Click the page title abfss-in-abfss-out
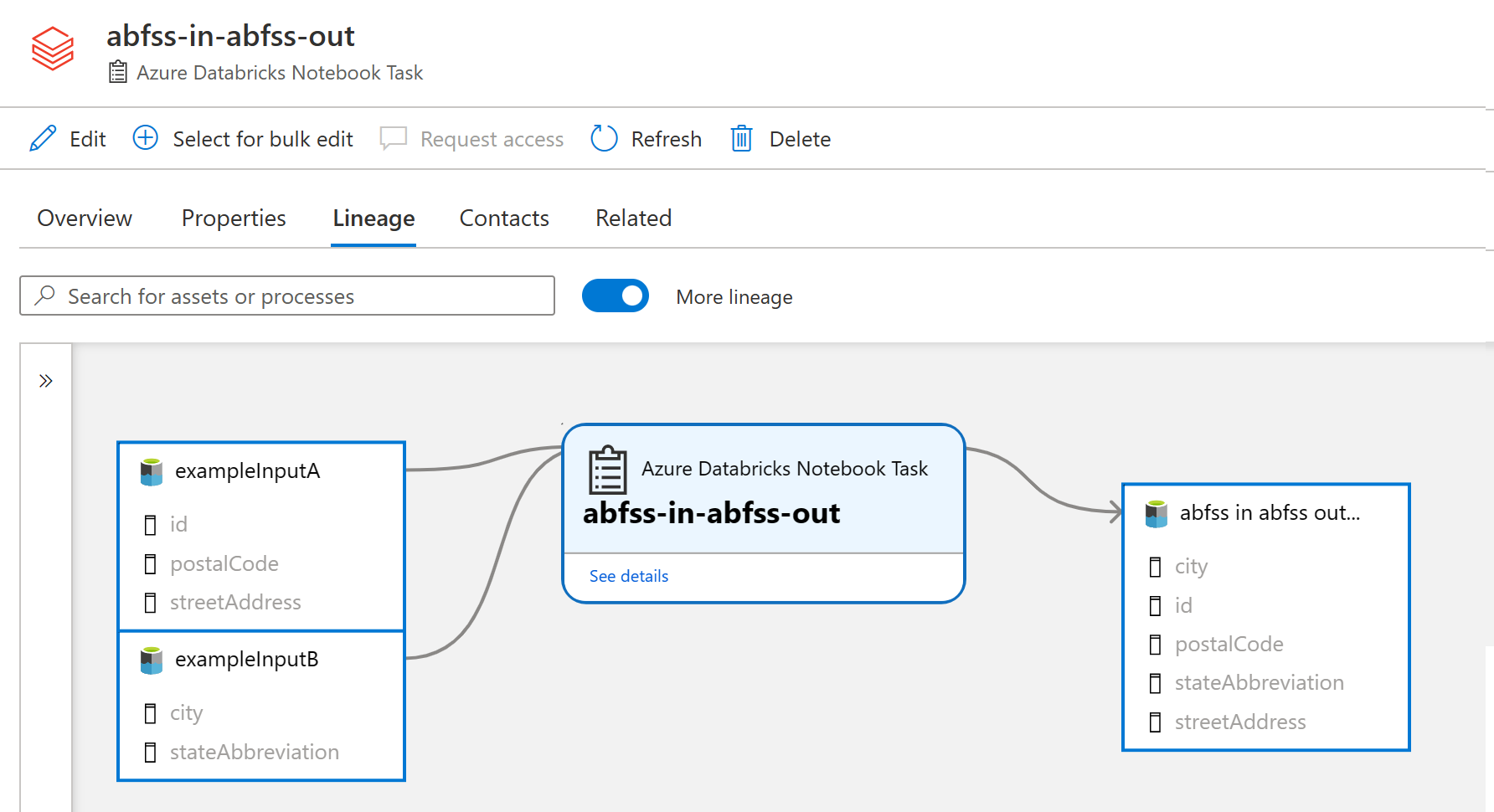 (x=230, y=36)
